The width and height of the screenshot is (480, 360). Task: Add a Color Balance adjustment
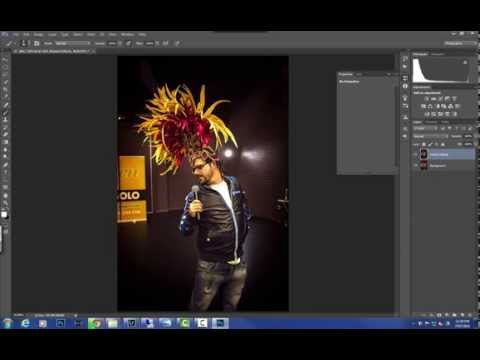click(x=429, y=106)
